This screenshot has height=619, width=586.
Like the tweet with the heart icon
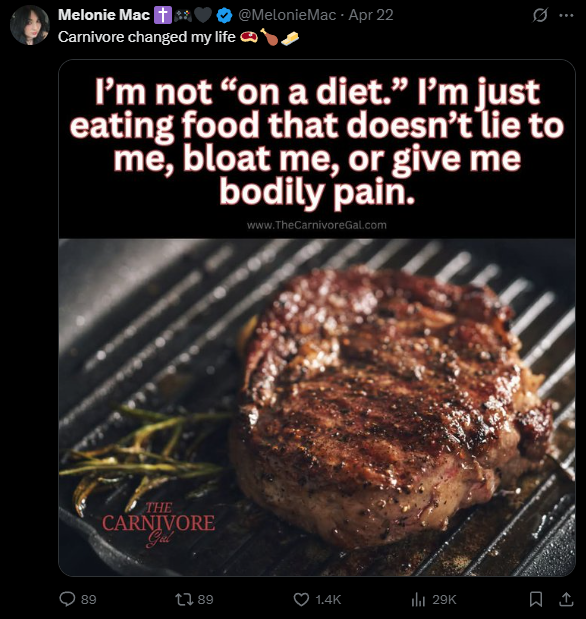[301, 599]
